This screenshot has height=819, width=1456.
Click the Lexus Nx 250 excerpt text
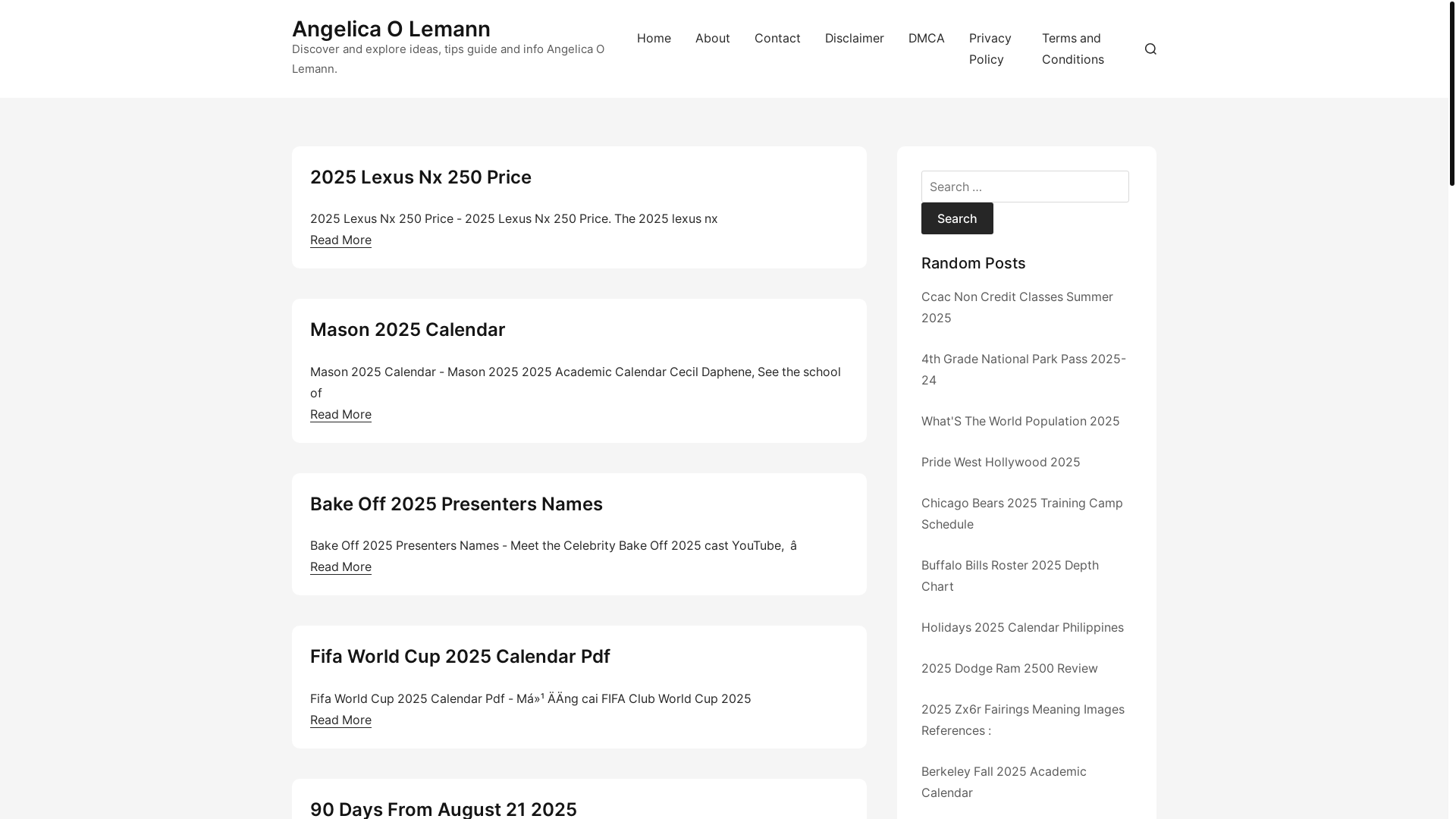(x=514, y=218)
